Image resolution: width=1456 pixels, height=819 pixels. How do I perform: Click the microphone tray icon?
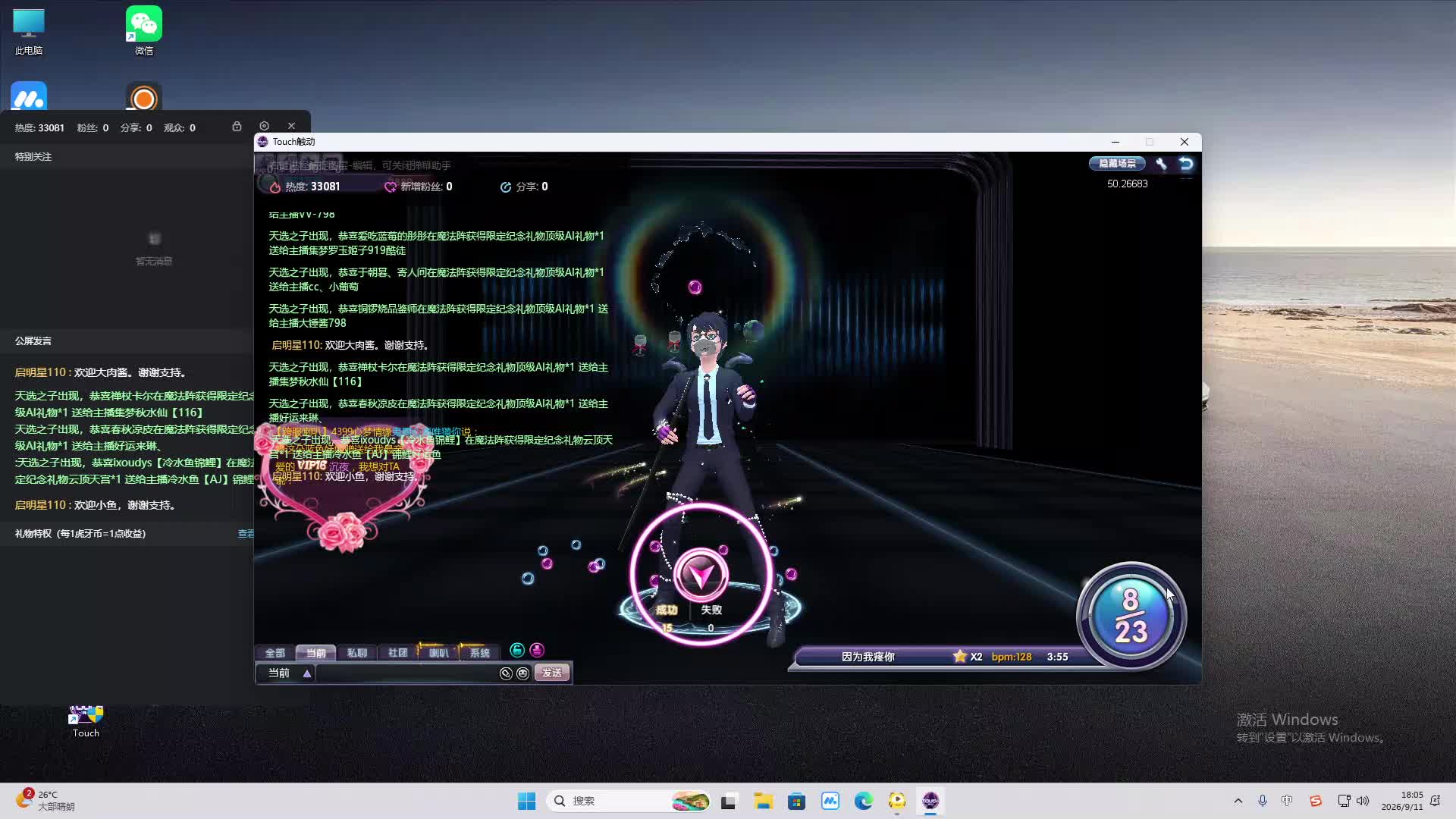(x=1263, y=801)
